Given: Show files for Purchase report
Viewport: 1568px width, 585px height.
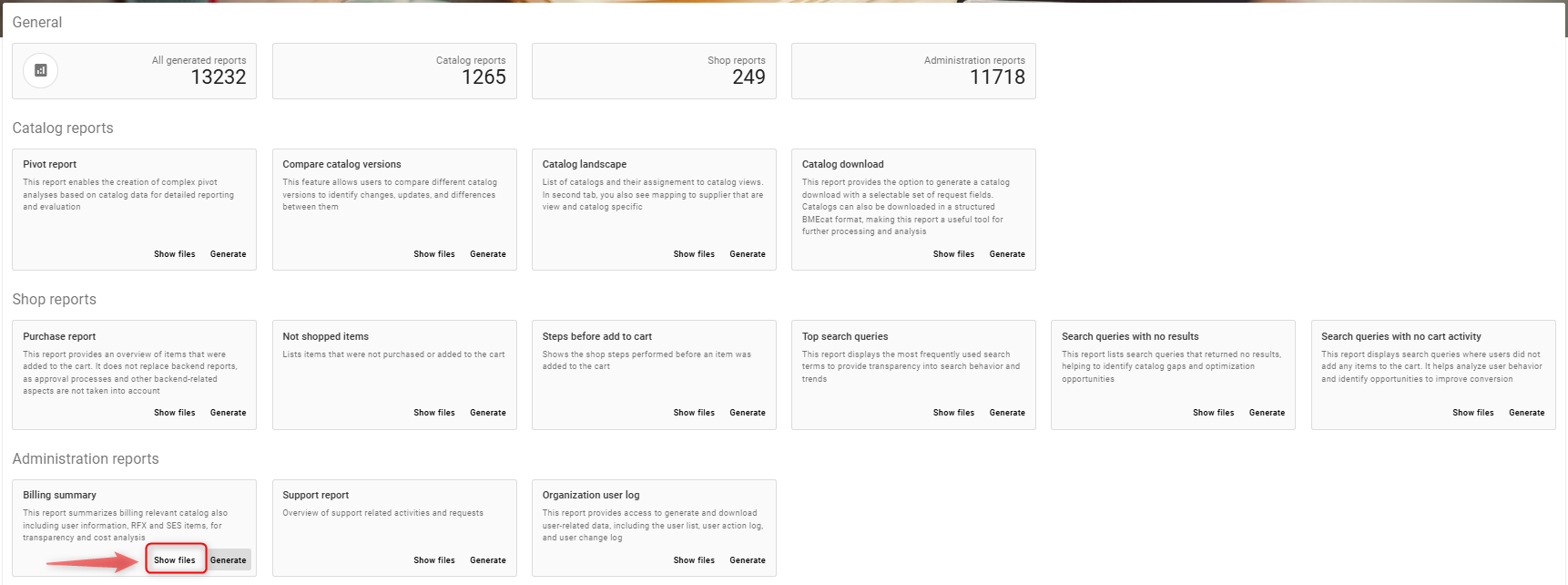Looking at the screenshot, I should (x=175, y=413).
